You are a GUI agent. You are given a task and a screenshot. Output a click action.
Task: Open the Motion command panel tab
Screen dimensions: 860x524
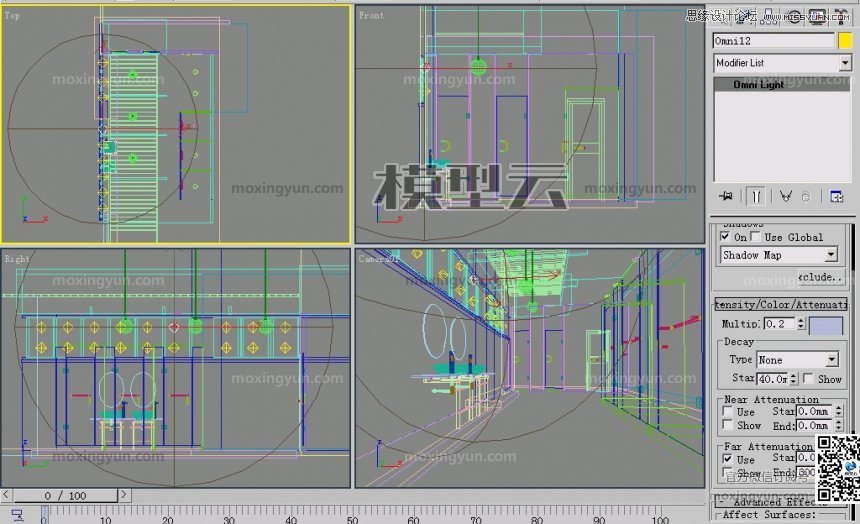point(793,16)
